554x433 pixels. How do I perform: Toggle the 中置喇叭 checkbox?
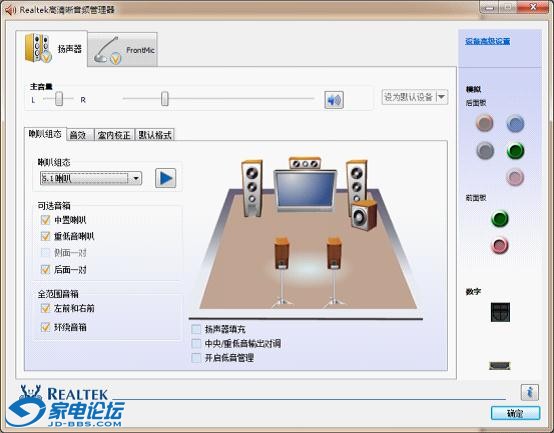(46, 220)
